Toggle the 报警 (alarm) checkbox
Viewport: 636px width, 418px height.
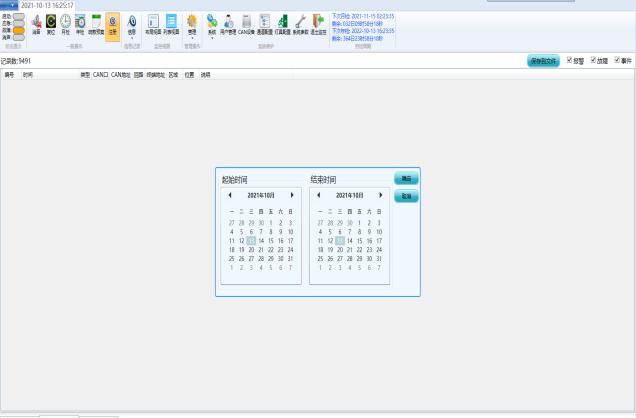(570, 61)
